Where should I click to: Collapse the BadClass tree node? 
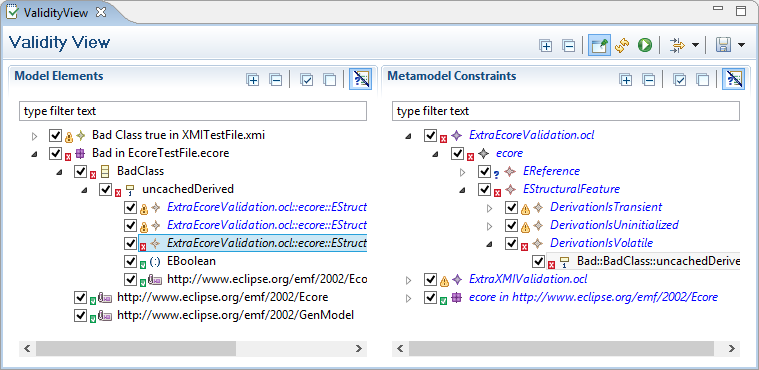pyautogui.click(x=59, y=172)
